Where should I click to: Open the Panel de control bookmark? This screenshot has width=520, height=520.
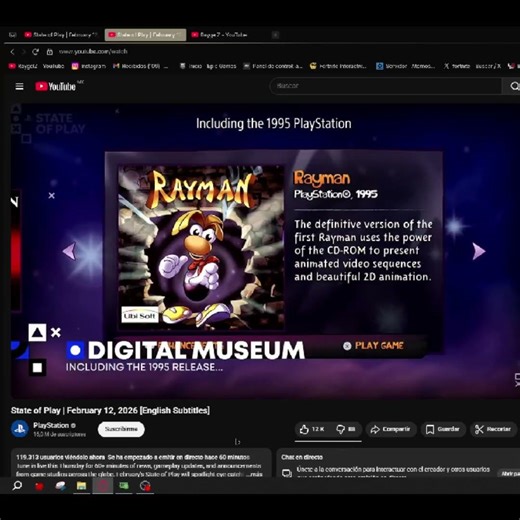tap(273, 66)
